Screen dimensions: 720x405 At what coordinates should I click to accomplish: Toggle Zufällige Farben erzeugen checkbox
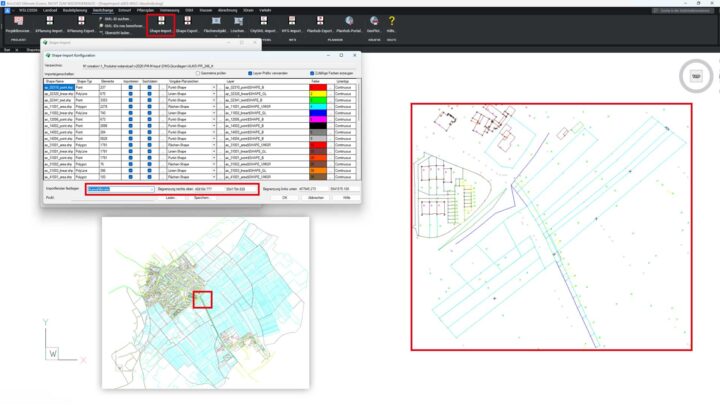[312, 73]
